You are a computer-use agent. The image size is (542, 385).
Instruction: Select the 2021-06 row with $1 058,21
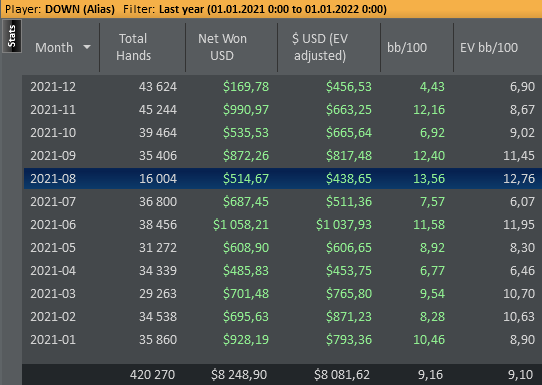(x=282, y=225)
